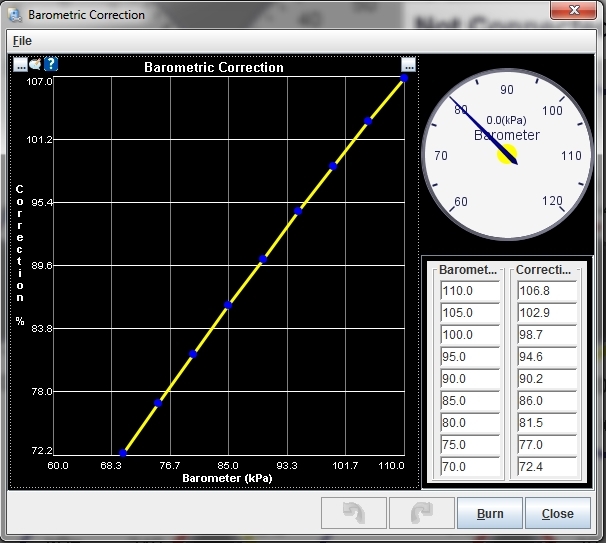This screenshot has width=606, height=543.
Task: Click the Correction 106.8 field
Action: [x=547, y=291]
